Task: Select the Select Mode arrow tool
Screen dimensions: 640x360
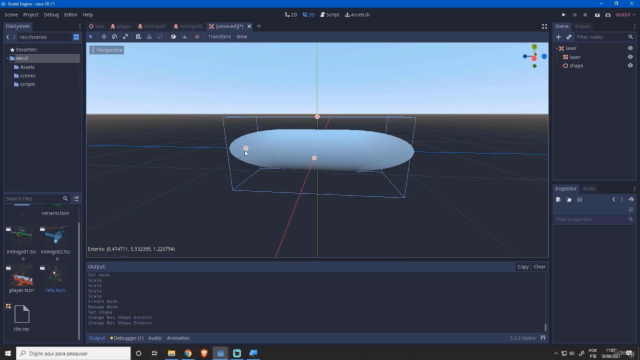Action: pos(91,37)
